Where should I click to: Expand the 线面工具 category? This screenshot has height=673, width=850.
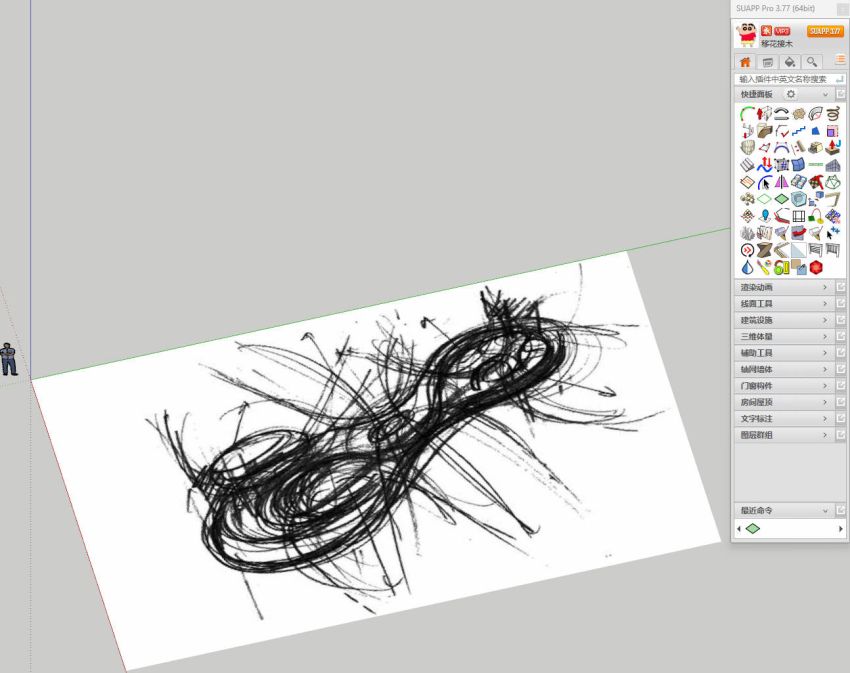(784, 304)
